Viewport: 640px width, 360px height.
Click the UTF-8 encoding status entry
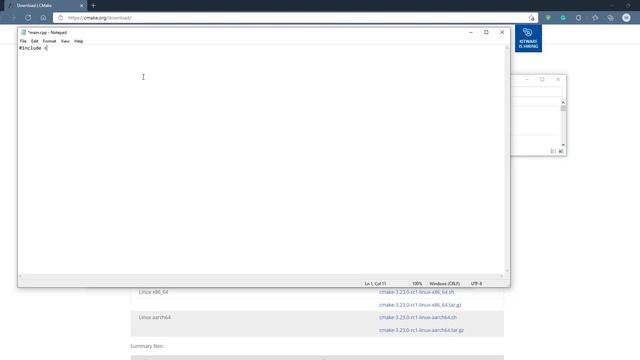click(x=476, y=284)
